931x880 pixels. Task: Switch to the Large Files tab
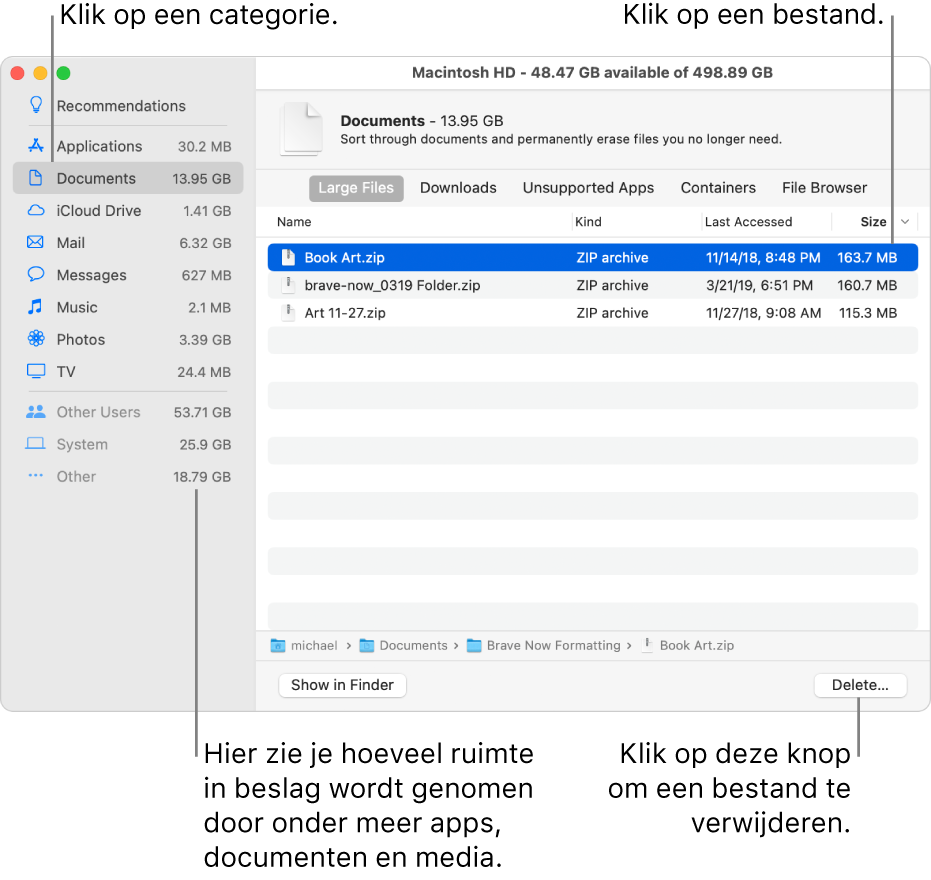pyautogui.click(x=356, y=188)
